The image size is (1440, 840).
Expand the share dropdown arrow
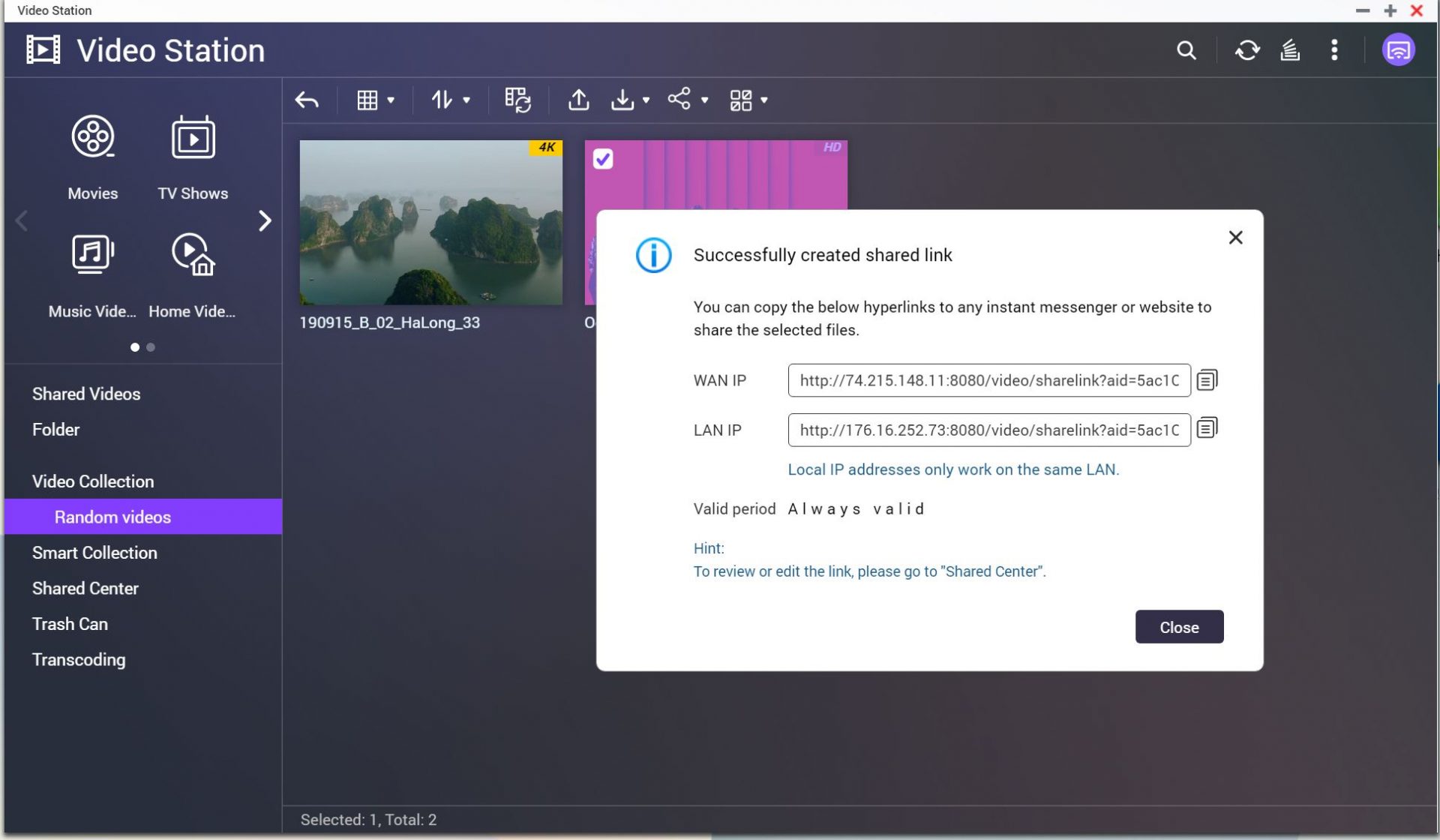point(704,100)
